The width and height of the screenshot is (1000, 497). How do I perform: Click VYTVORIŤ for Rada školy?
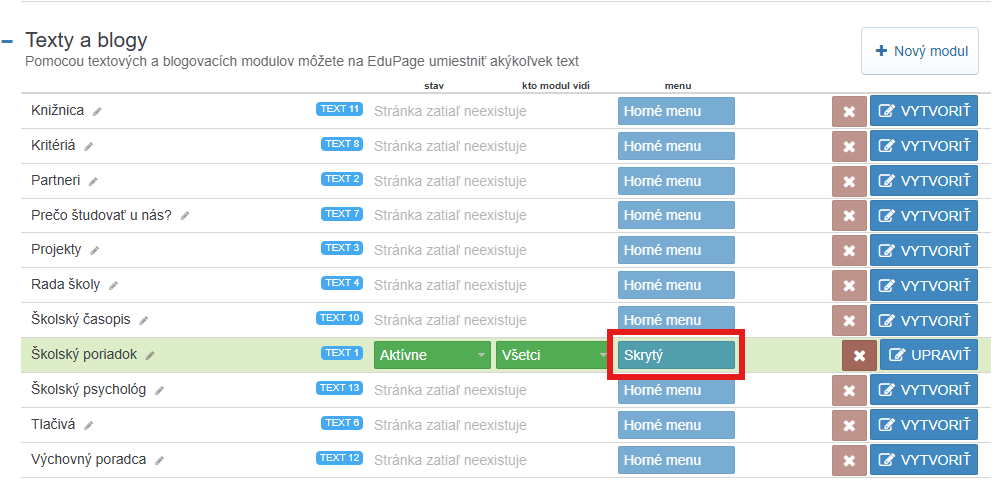[923, 285]
